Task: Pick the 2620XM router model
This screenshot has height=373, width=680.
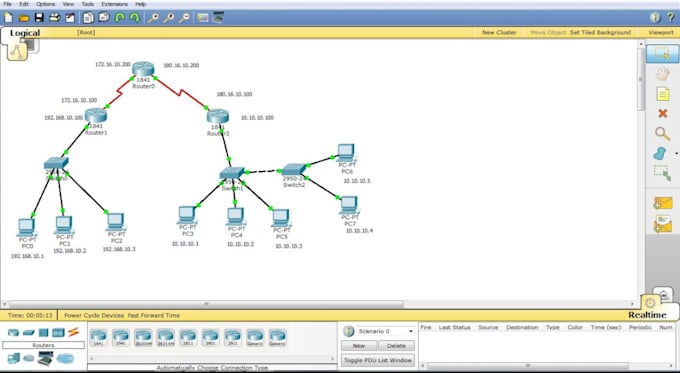Action: (143, 337)
